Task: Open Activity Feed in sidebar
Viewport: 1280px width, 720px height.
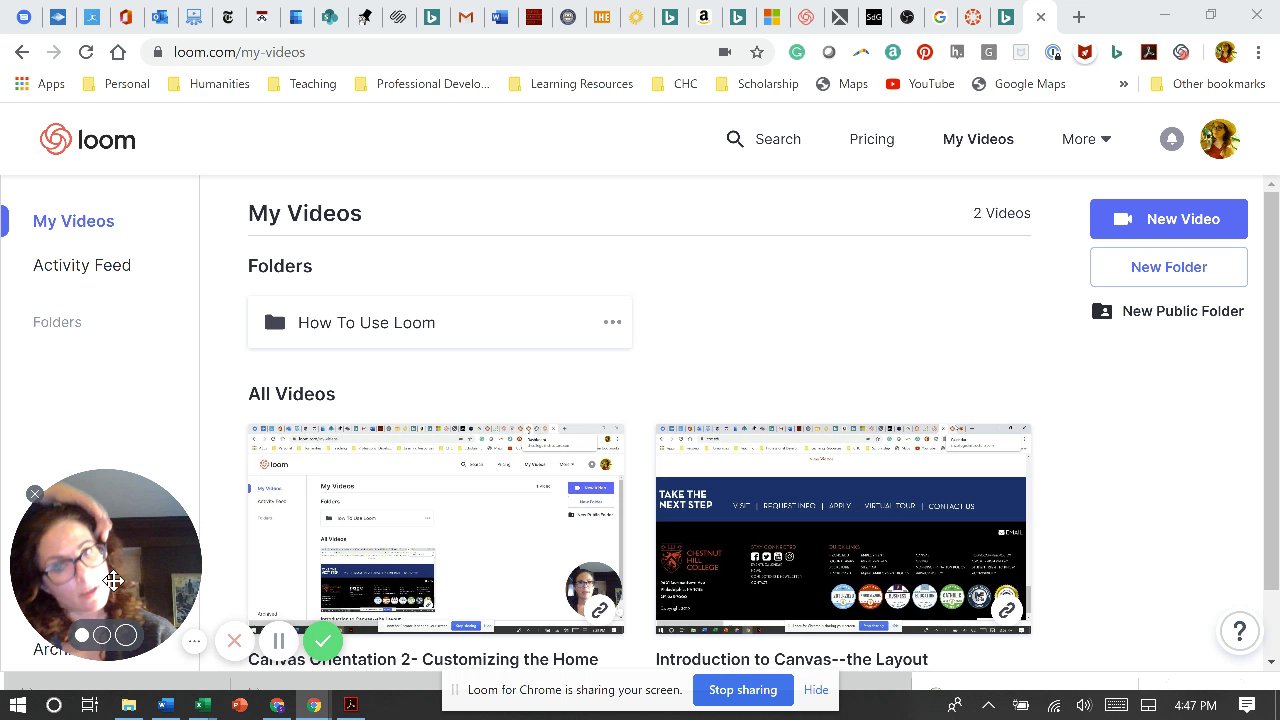Action: [82, 265]
